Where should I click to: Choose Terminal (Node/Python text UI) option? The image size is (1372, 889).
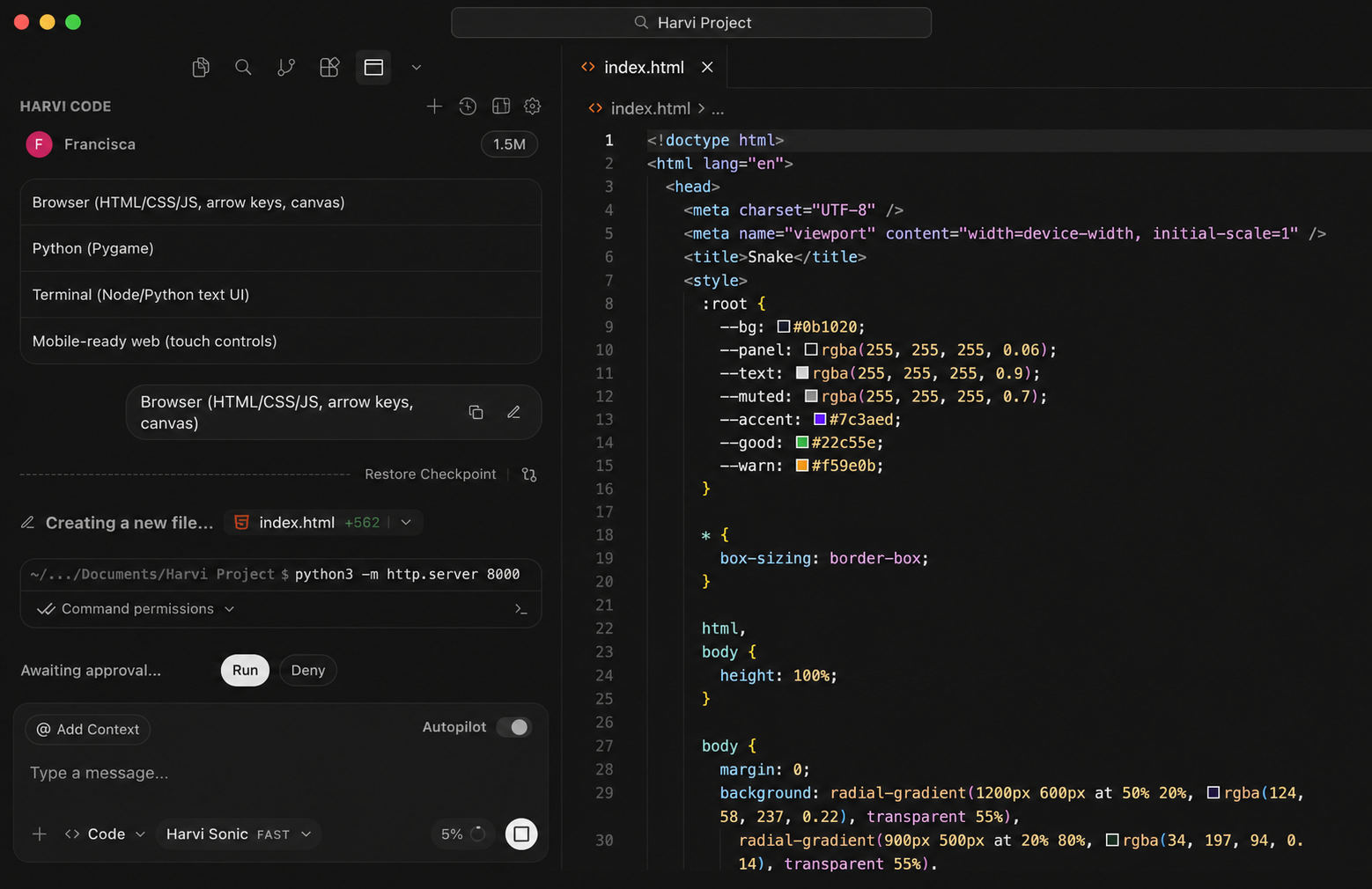pyautogui.click(x=280, y=295)
